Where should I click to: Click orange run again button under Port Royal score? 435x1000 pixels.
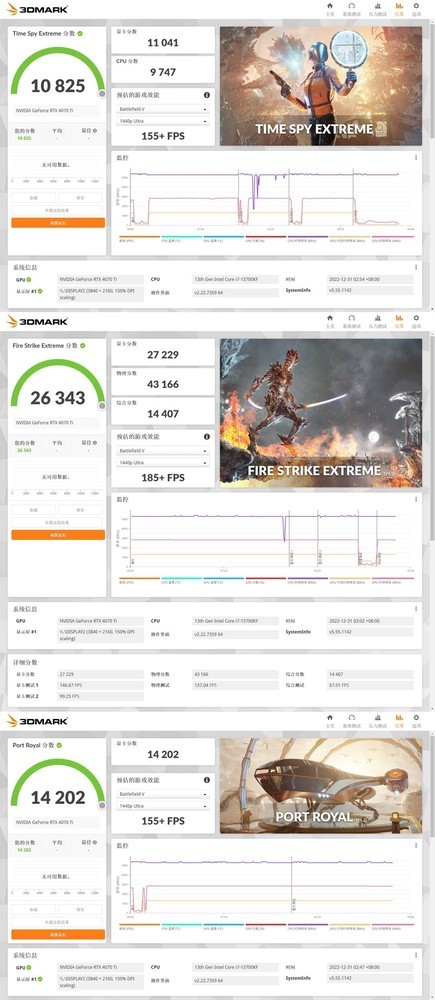tap(58, 934)
